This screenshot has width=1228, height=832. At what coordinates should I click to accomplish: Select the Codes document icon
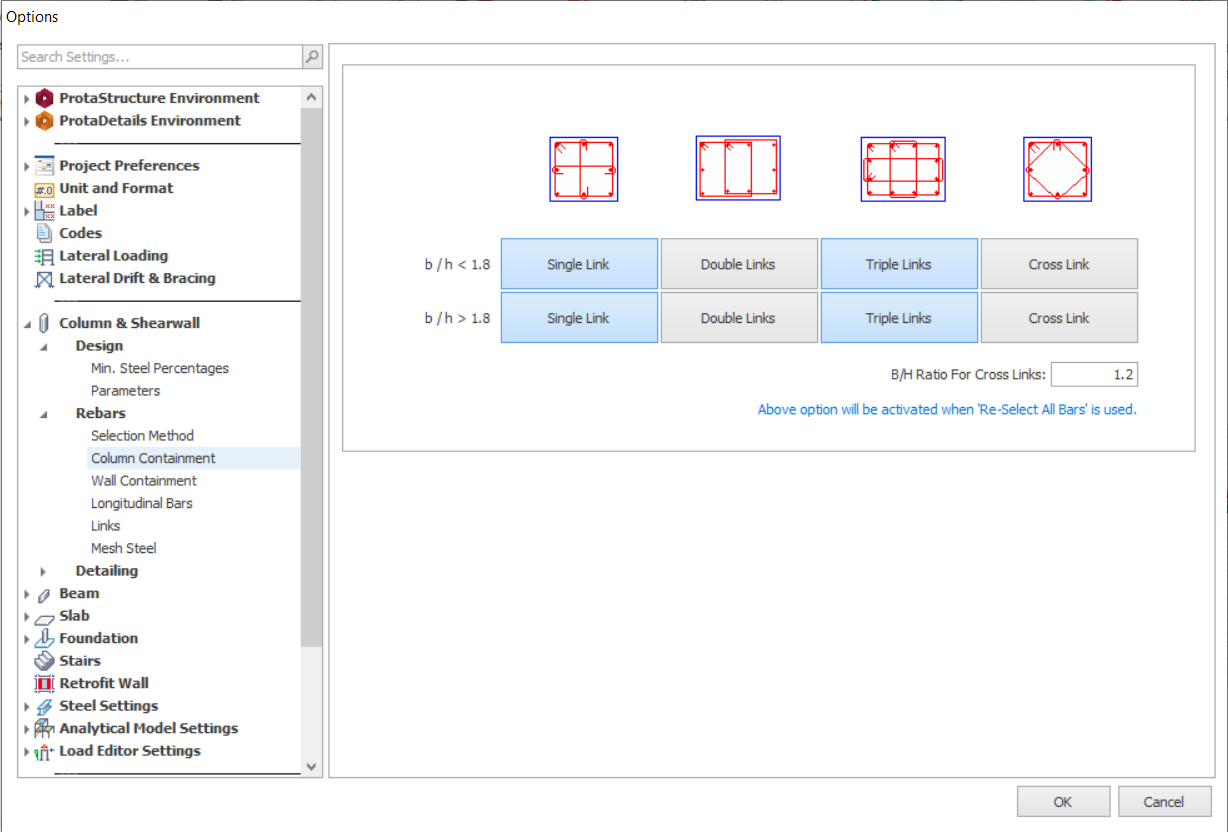[x=44, y=233]
